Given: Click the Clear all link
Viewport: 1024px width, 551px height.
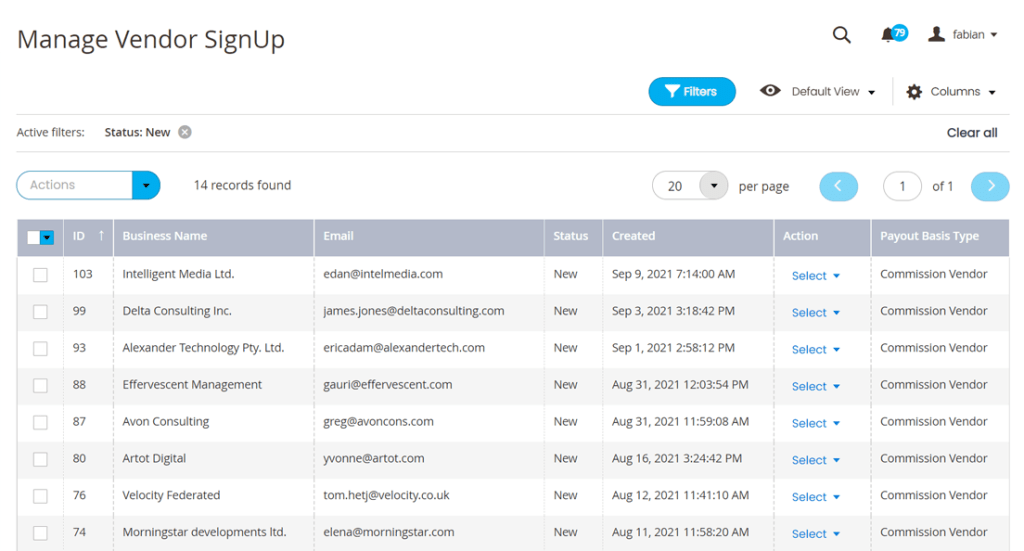Looking at the screenshot, I should point(972,133).
